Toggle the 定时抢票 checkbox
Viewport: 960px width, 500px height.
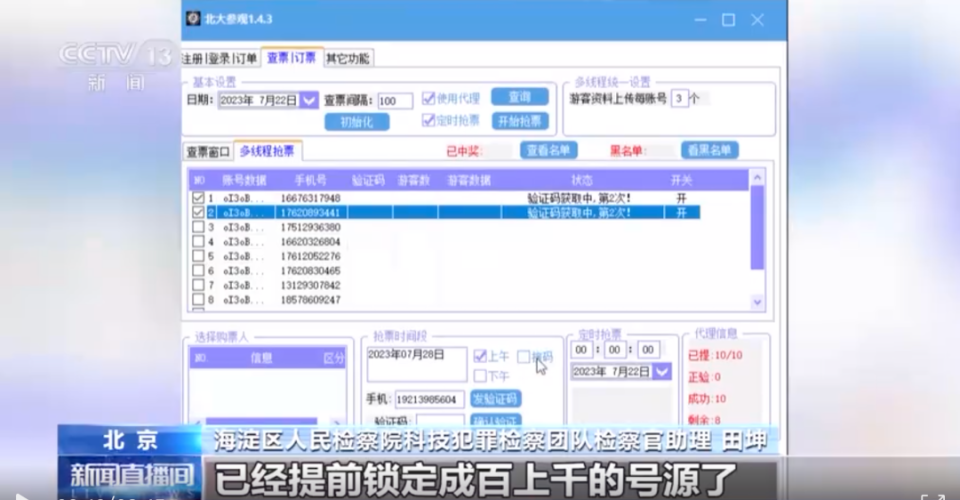(x=429, y=120)
